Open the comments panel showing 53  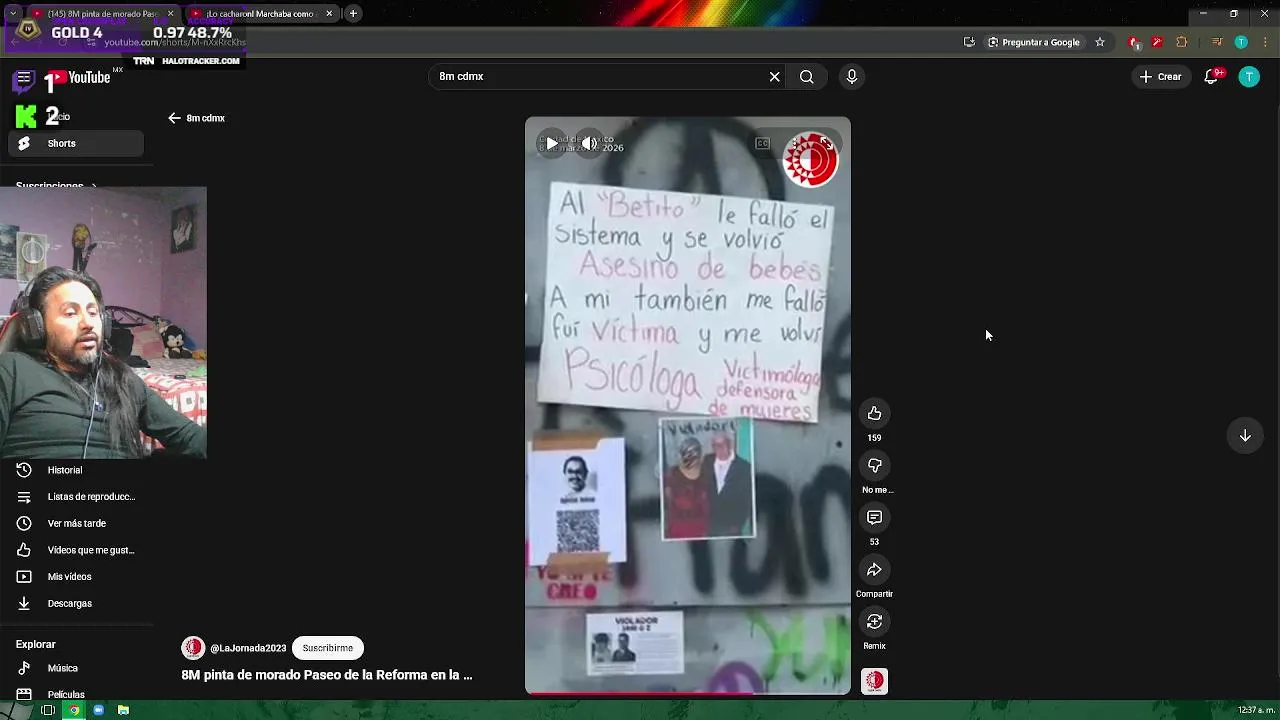tap(874, 518)
